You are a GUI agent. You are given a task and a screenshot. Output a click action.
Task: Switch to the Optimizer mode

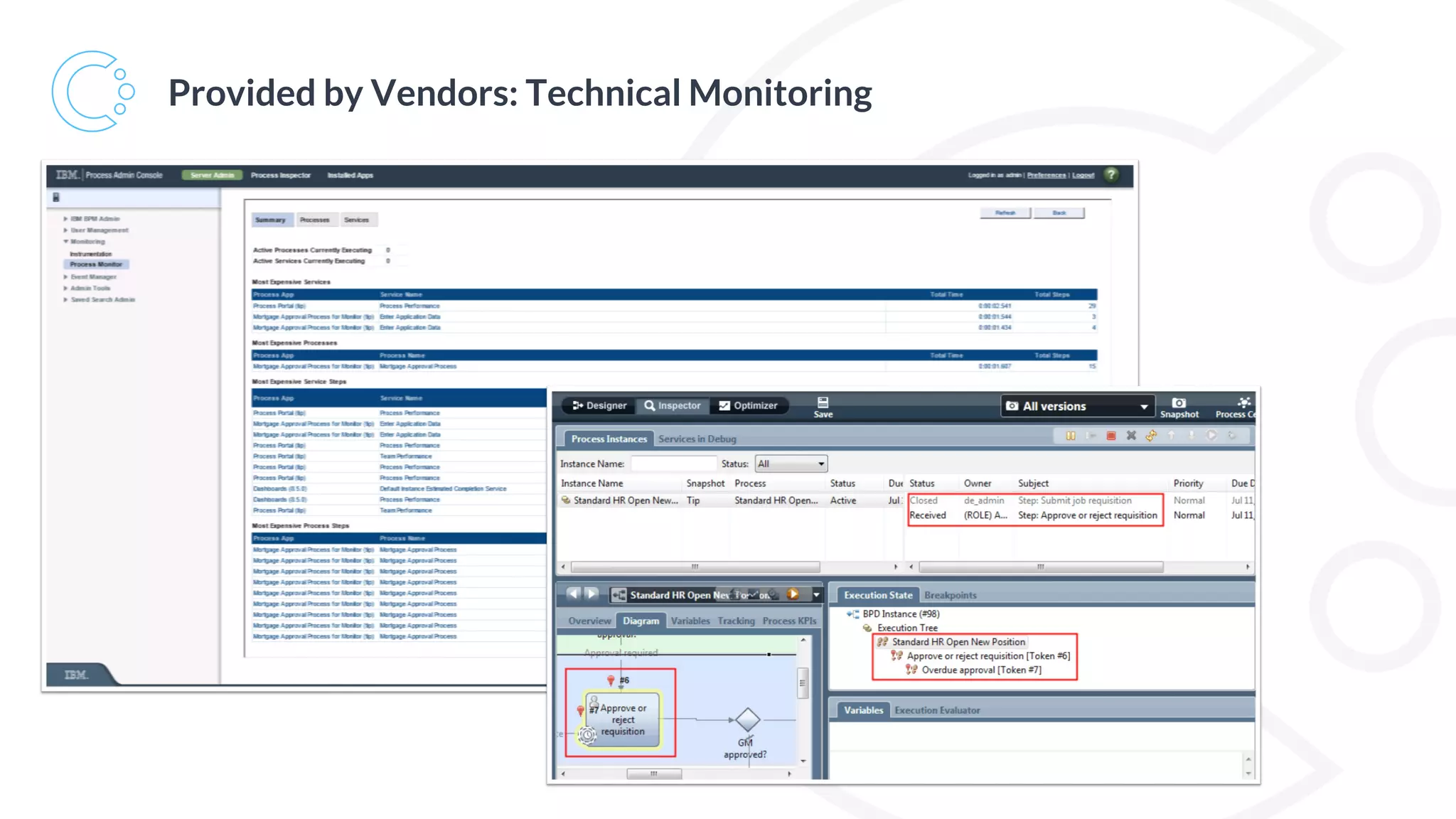point(748,405)
